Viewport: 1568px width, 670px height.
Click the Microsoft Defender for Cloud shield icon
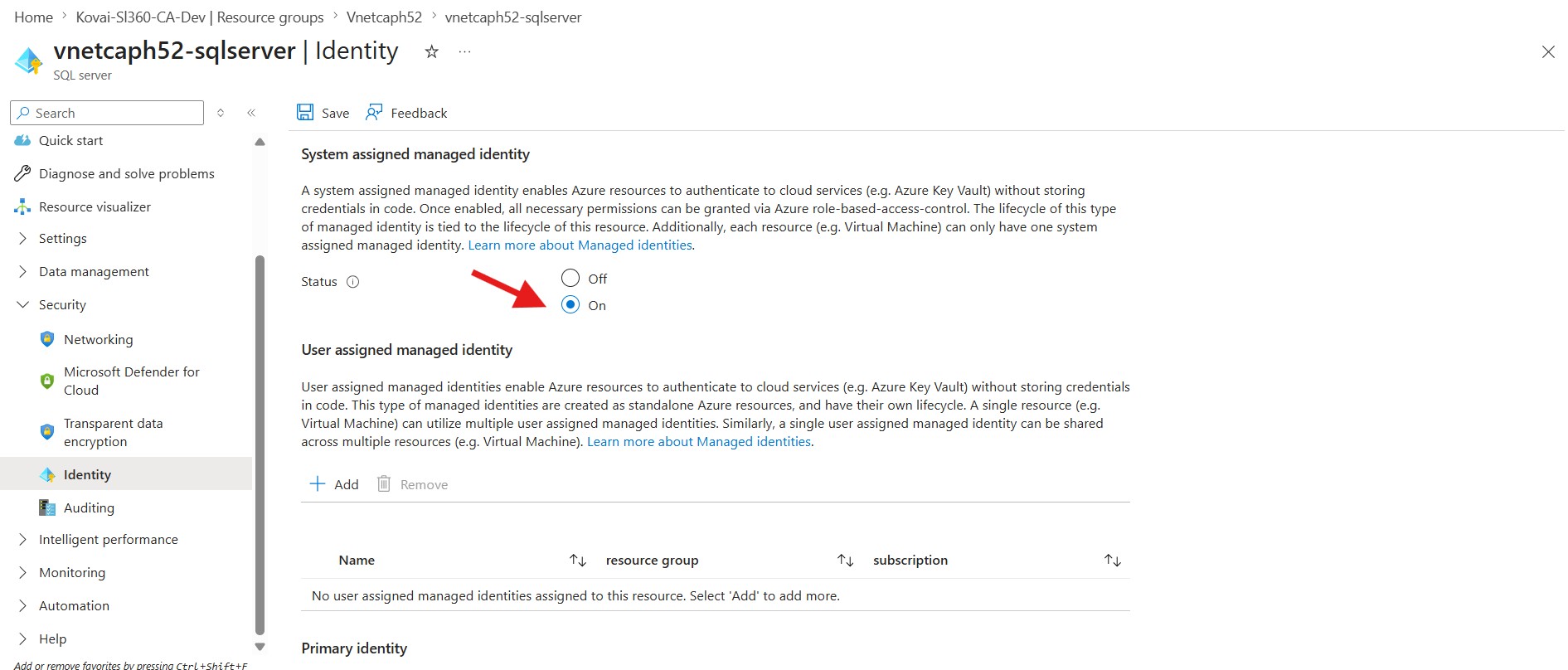[47, 381]
